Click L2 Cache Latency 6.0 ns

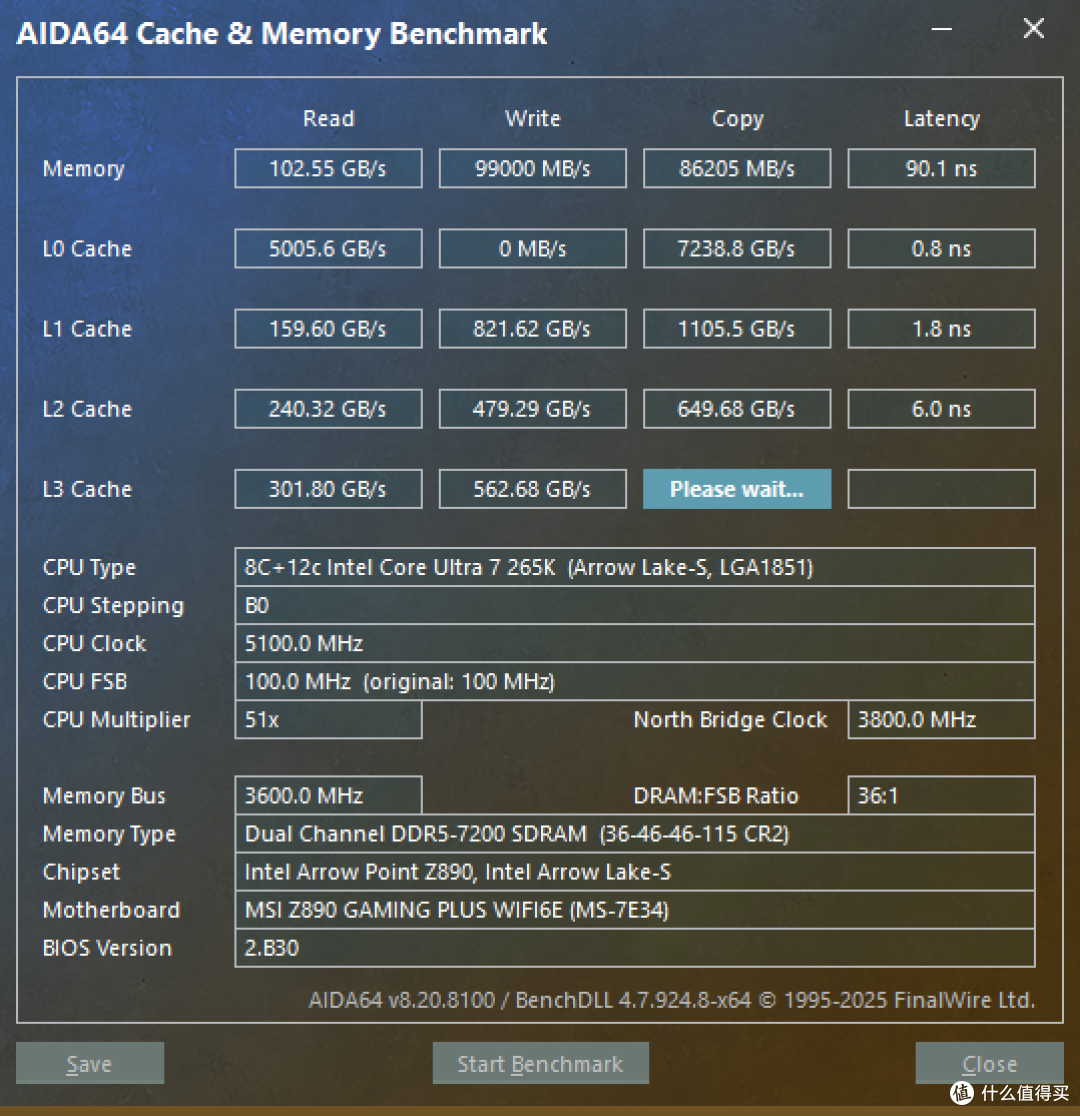click(941, 409)
